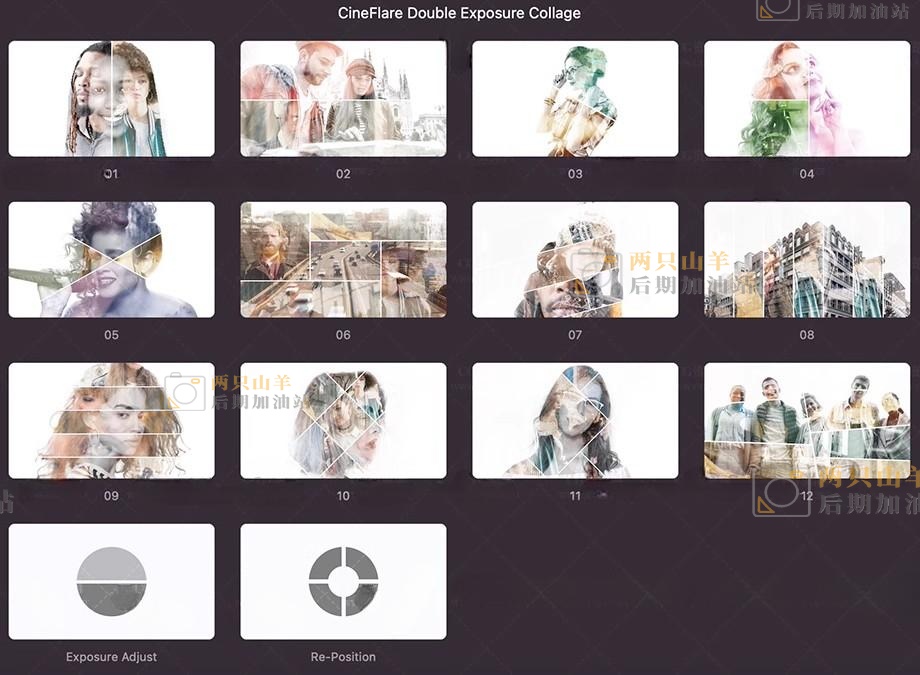Viewport: 920px width, 675px height.
Task: Click the "06" label under the thumbnail
Action: coord(343,335)
